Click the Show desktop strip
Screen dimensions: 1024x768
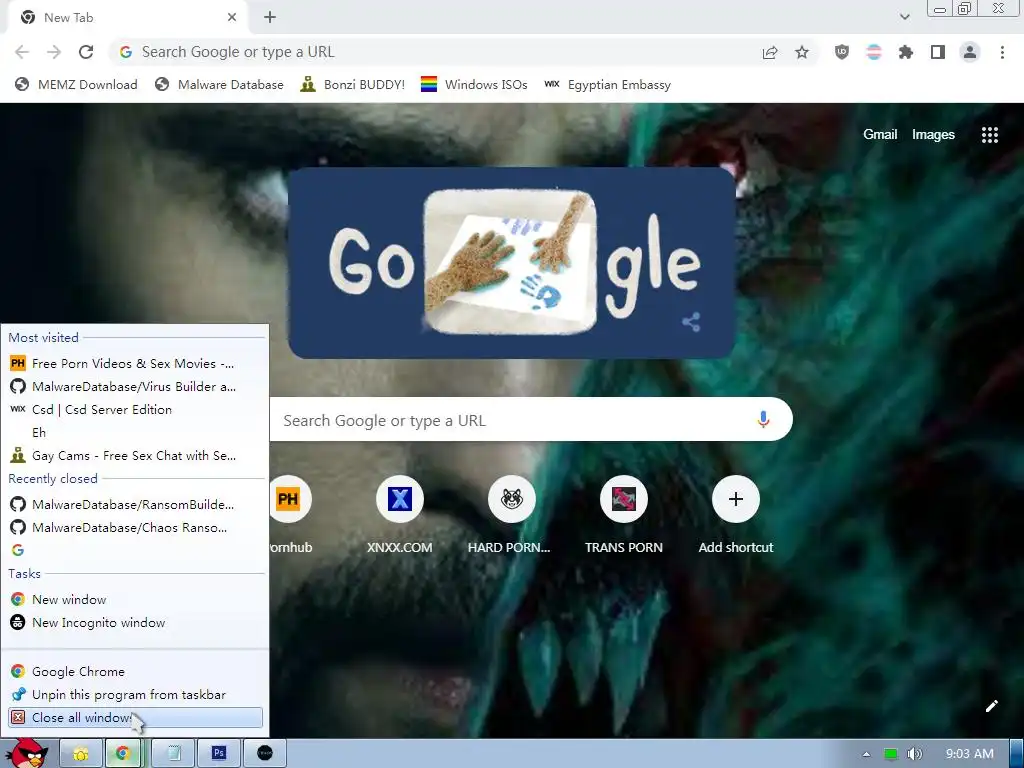click(x=1016, y=754)
